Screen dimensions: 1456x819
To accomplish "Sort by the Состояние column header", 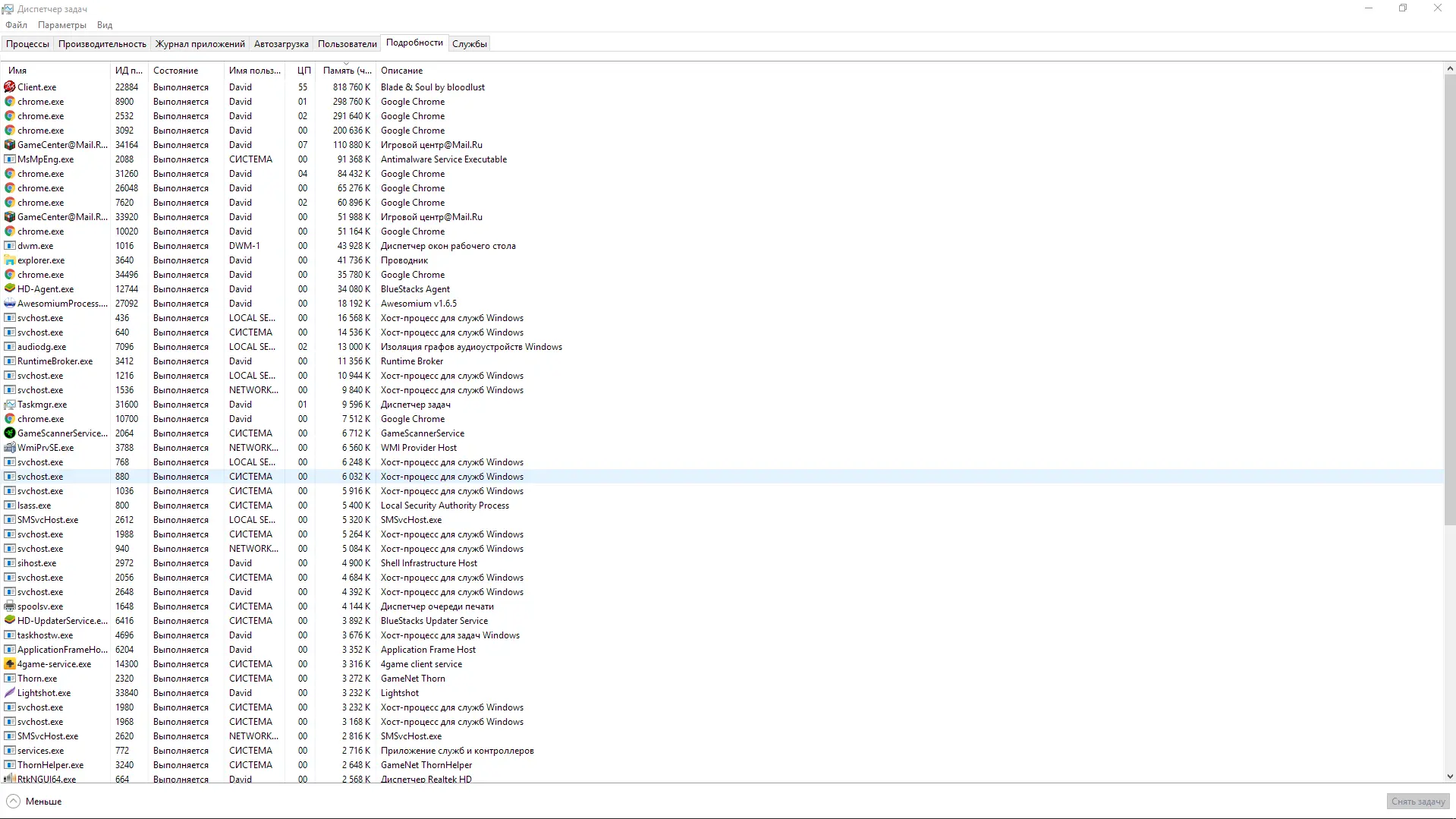I will (186, 71).
